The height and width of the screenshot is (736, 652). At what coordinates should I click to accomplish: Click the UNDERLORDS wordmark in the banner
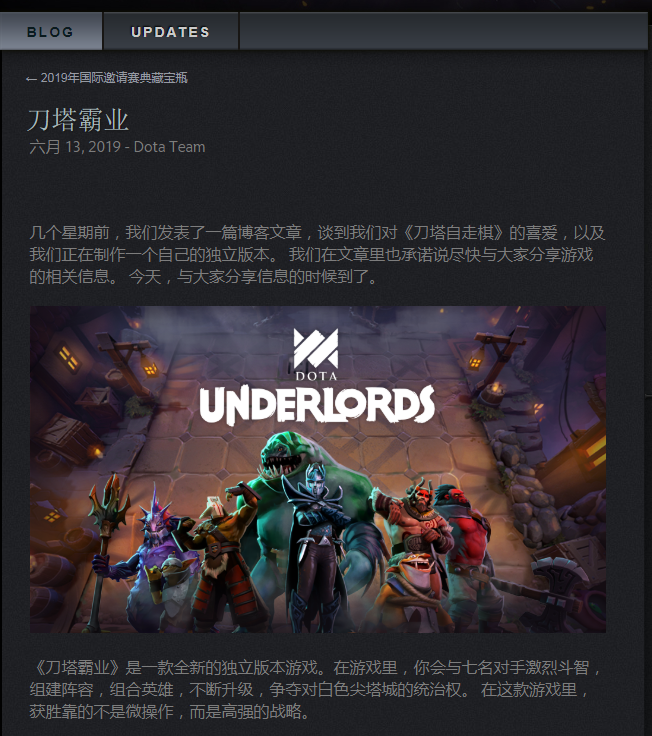click(x=317, y=405)
